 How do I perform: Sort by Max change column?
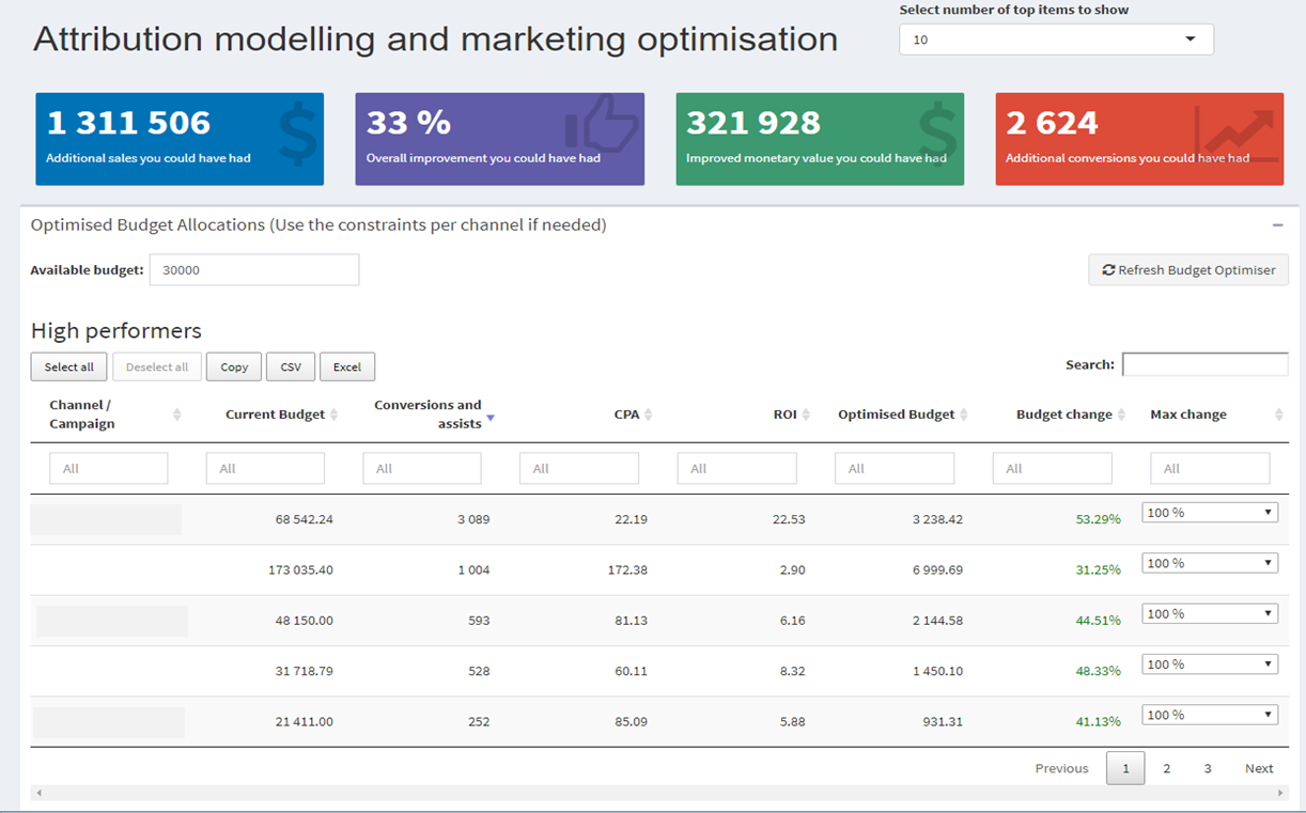(x=1279, y=415)
